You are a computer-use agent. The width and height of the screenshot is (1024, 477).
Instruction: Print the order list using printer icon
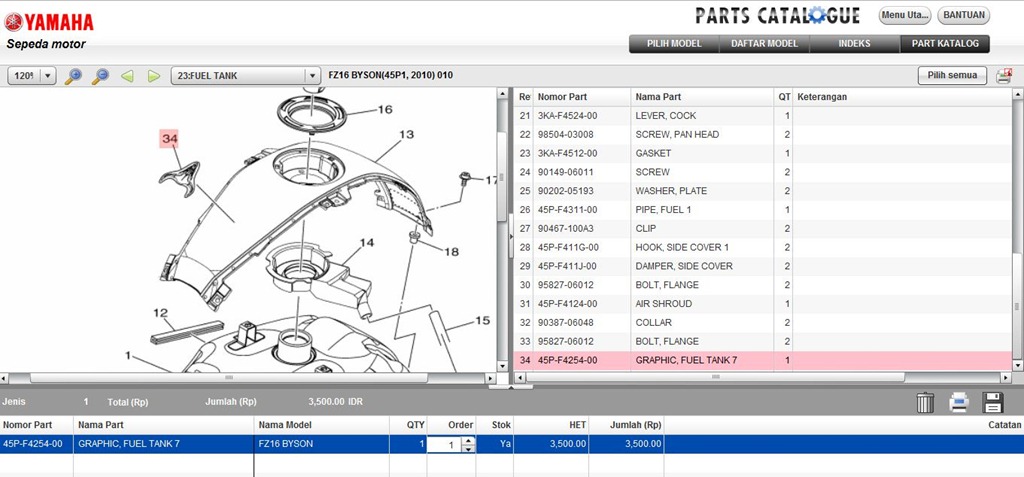pyautogui.click(x=959, y=402)
